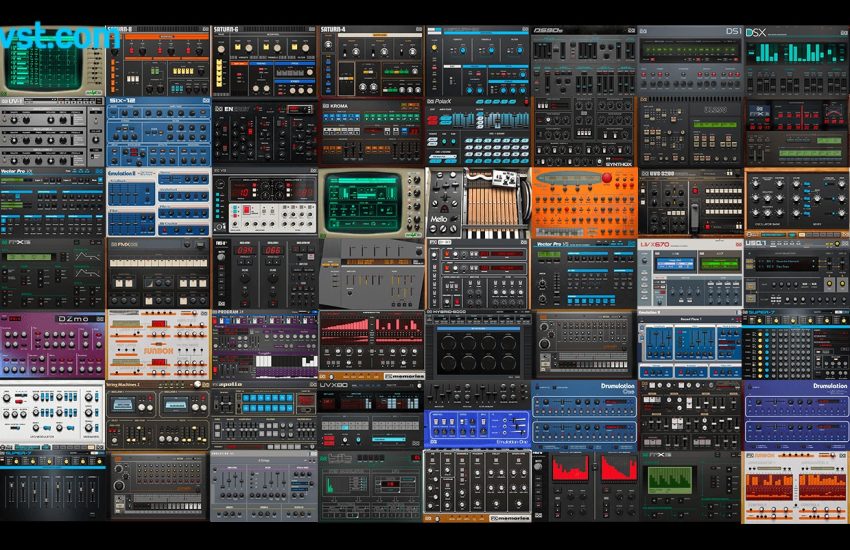
Task: Select the DS1 synth thumbnail
Action: (x=690, y=61)
